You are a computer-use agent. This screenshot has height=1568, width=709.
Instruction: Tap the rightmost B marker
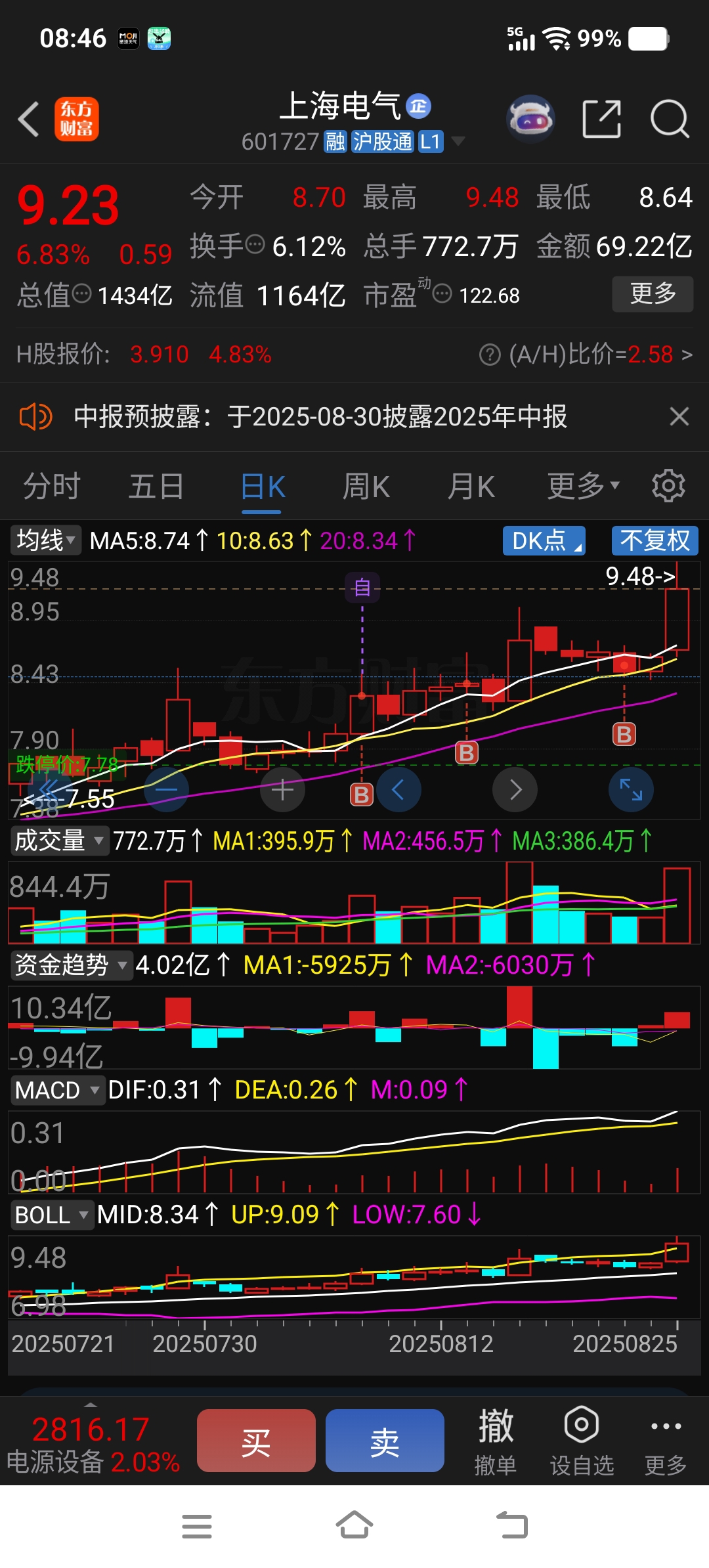(x=624, y=734)
